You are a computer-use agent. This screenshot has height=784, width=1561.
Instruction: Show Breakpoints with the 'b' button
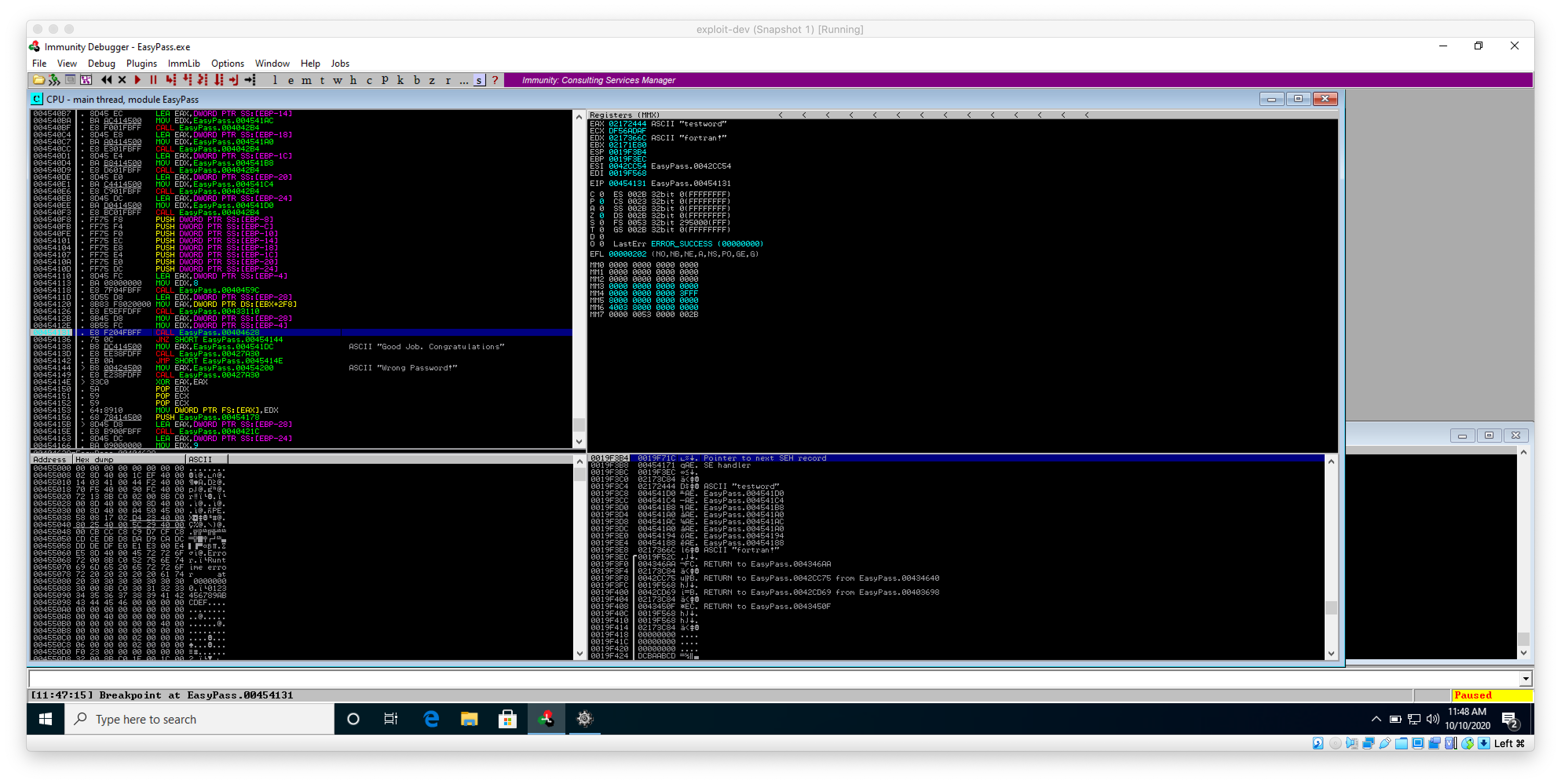tap(416, 80)
